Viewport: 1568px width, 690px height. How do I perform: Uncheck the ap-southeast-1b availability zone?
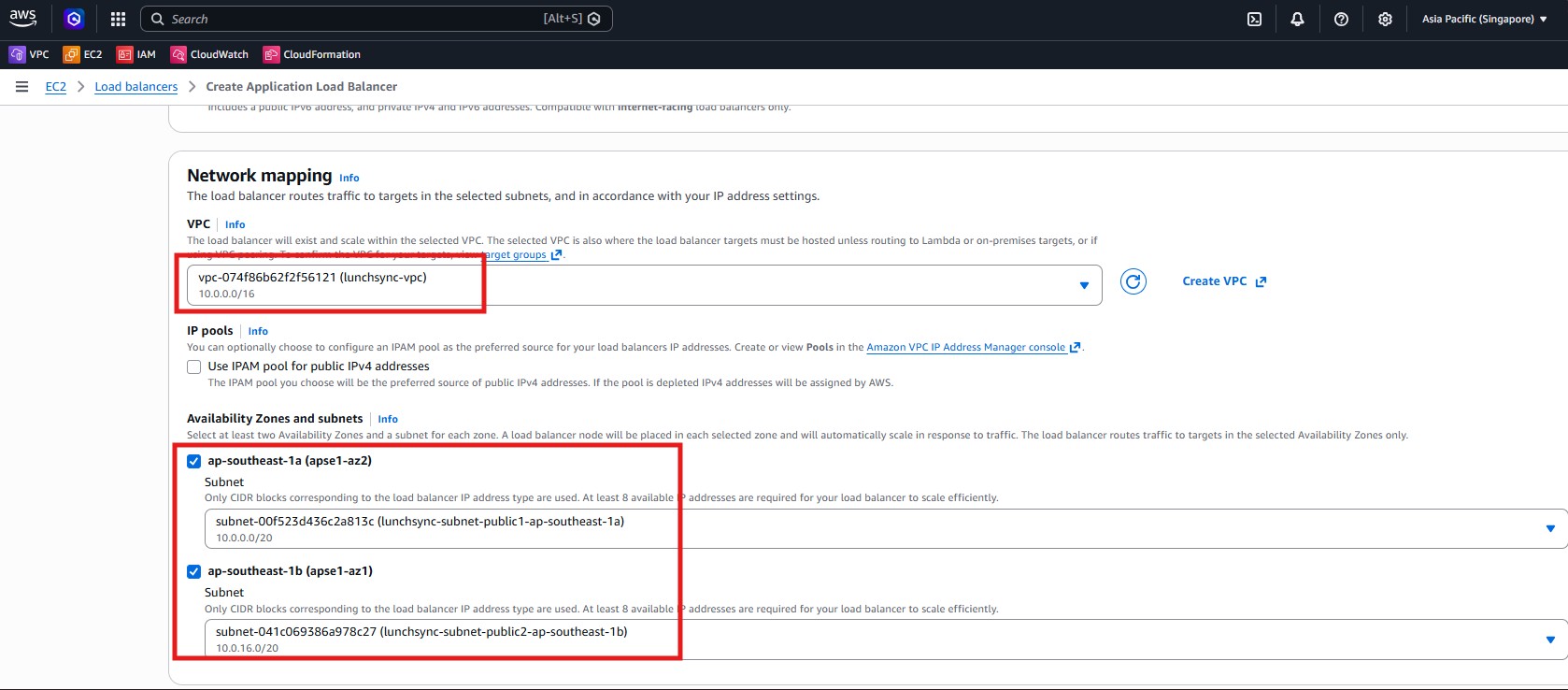coord(194,571)
